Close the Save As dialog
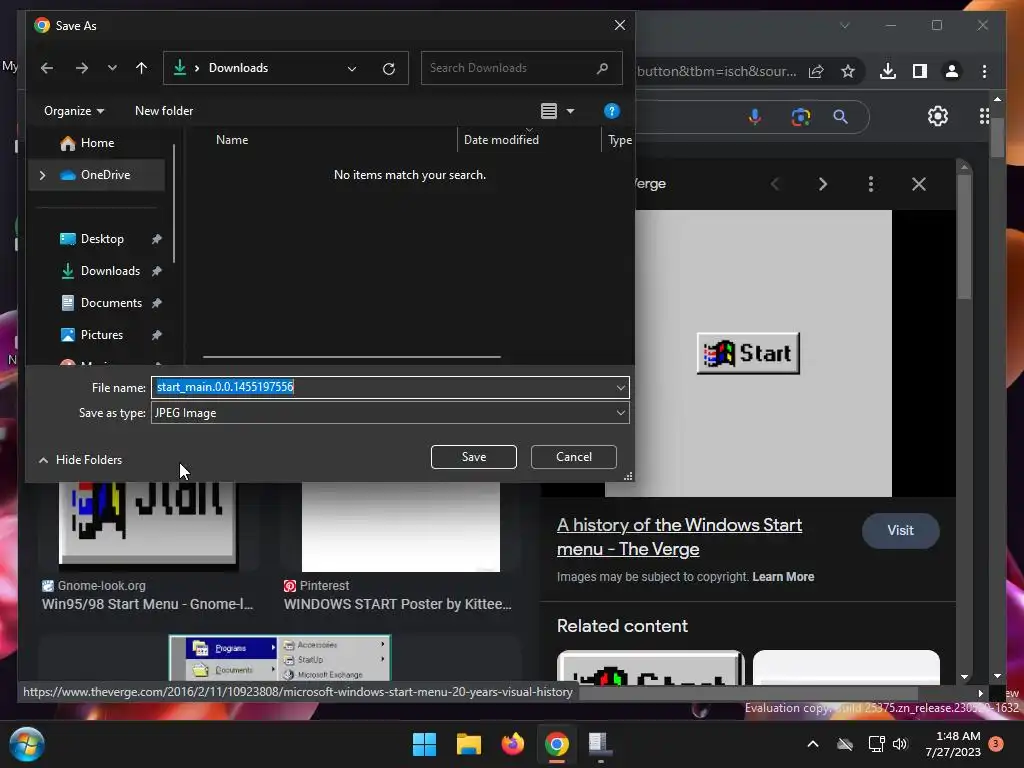The image size is (1024, 768). point(619,25)
